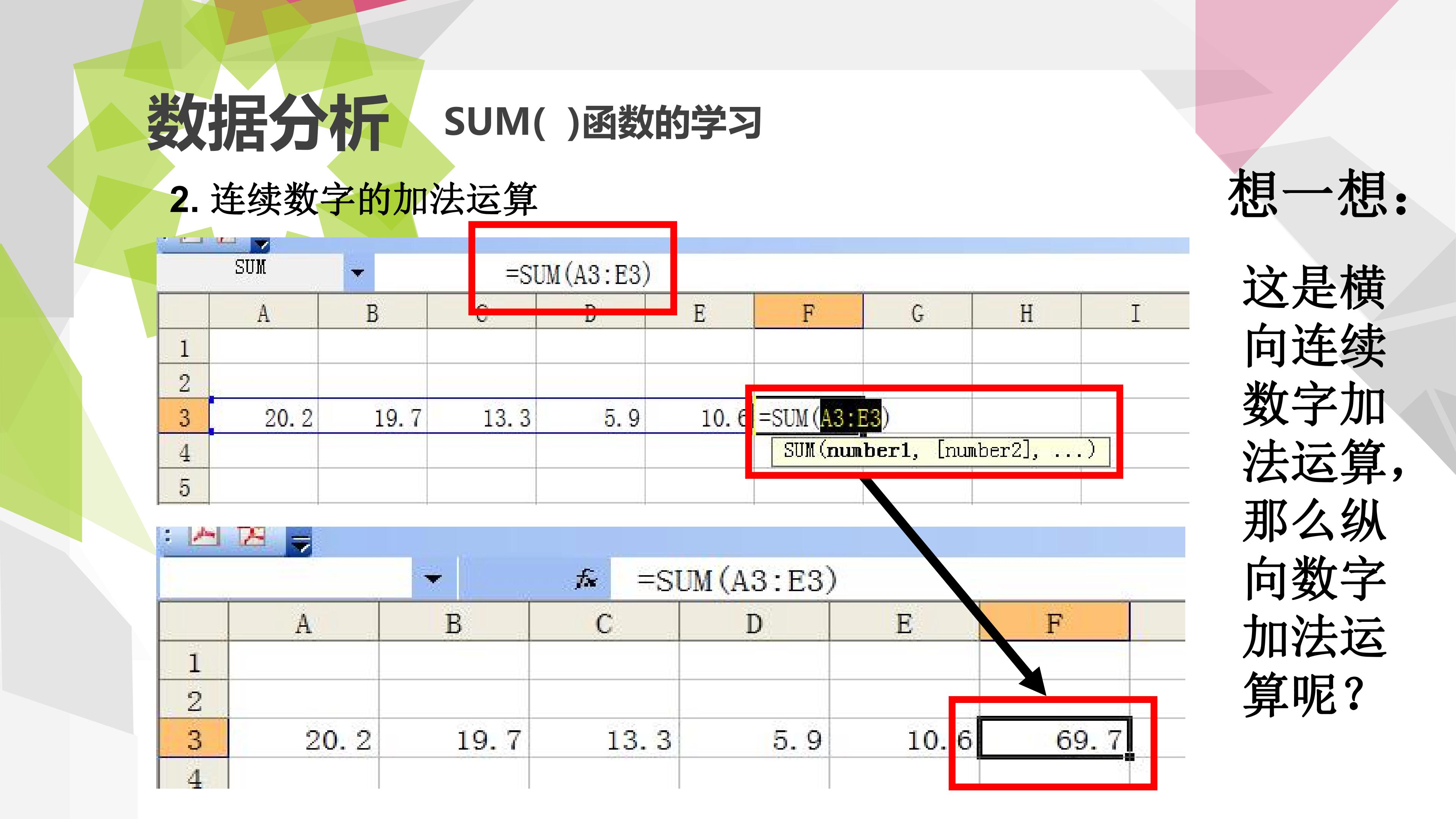The image size is (1456, 819).
Task: Select column B header in upper spreadsheet
Action: 372,312
